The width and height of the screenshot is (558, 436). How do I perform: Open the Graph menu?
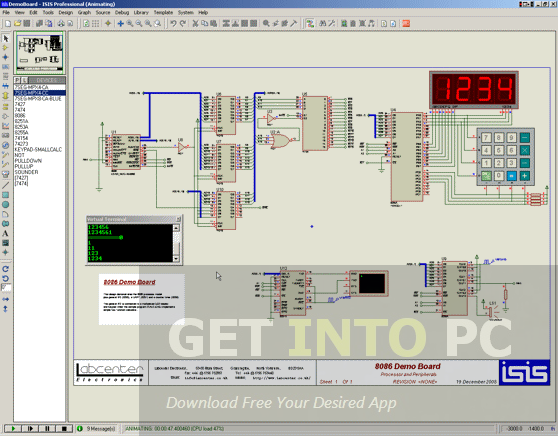click(84, 12)
